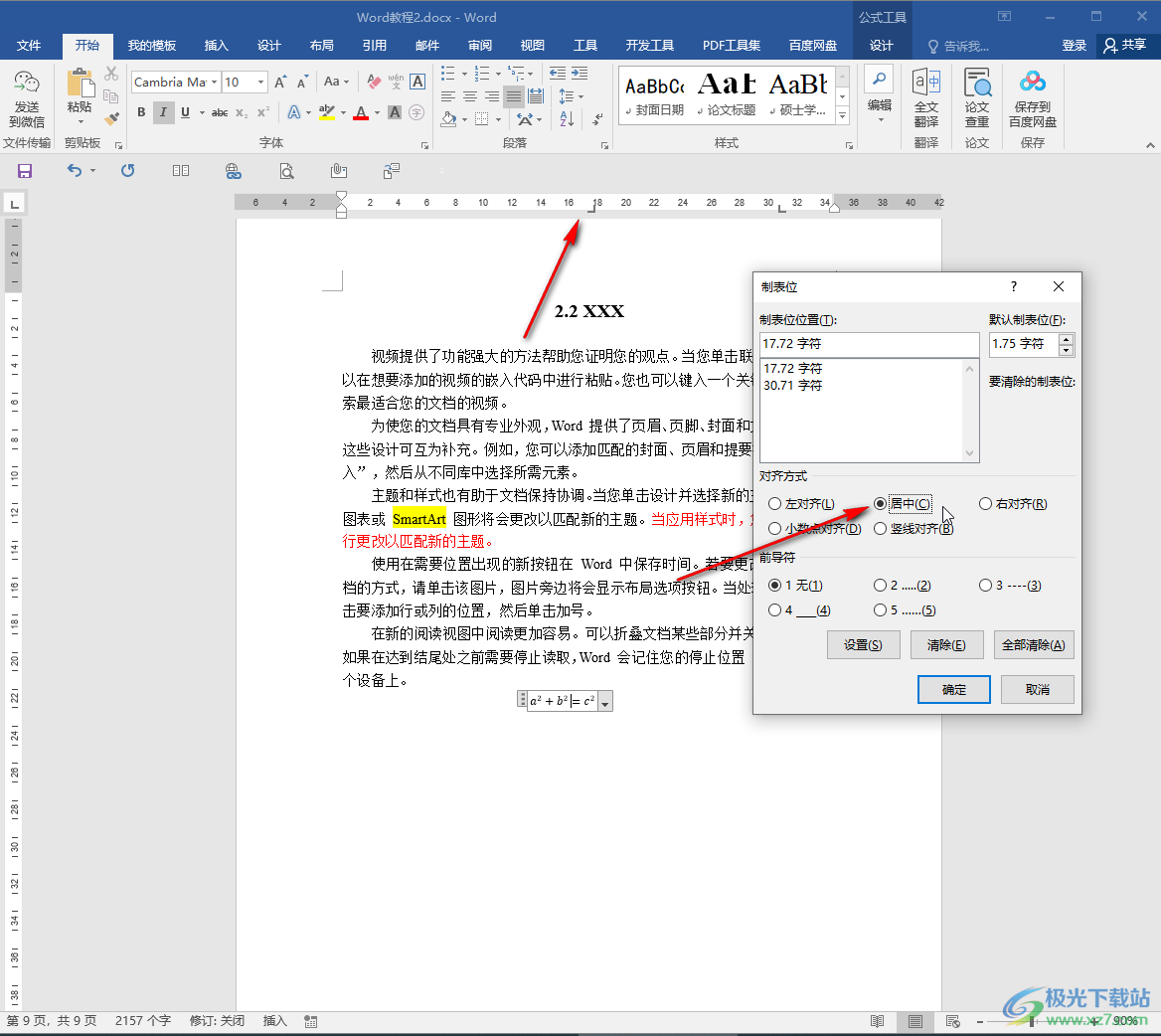Undo last action
This screenshot has width=1161, height=1036.
point(74,171)
